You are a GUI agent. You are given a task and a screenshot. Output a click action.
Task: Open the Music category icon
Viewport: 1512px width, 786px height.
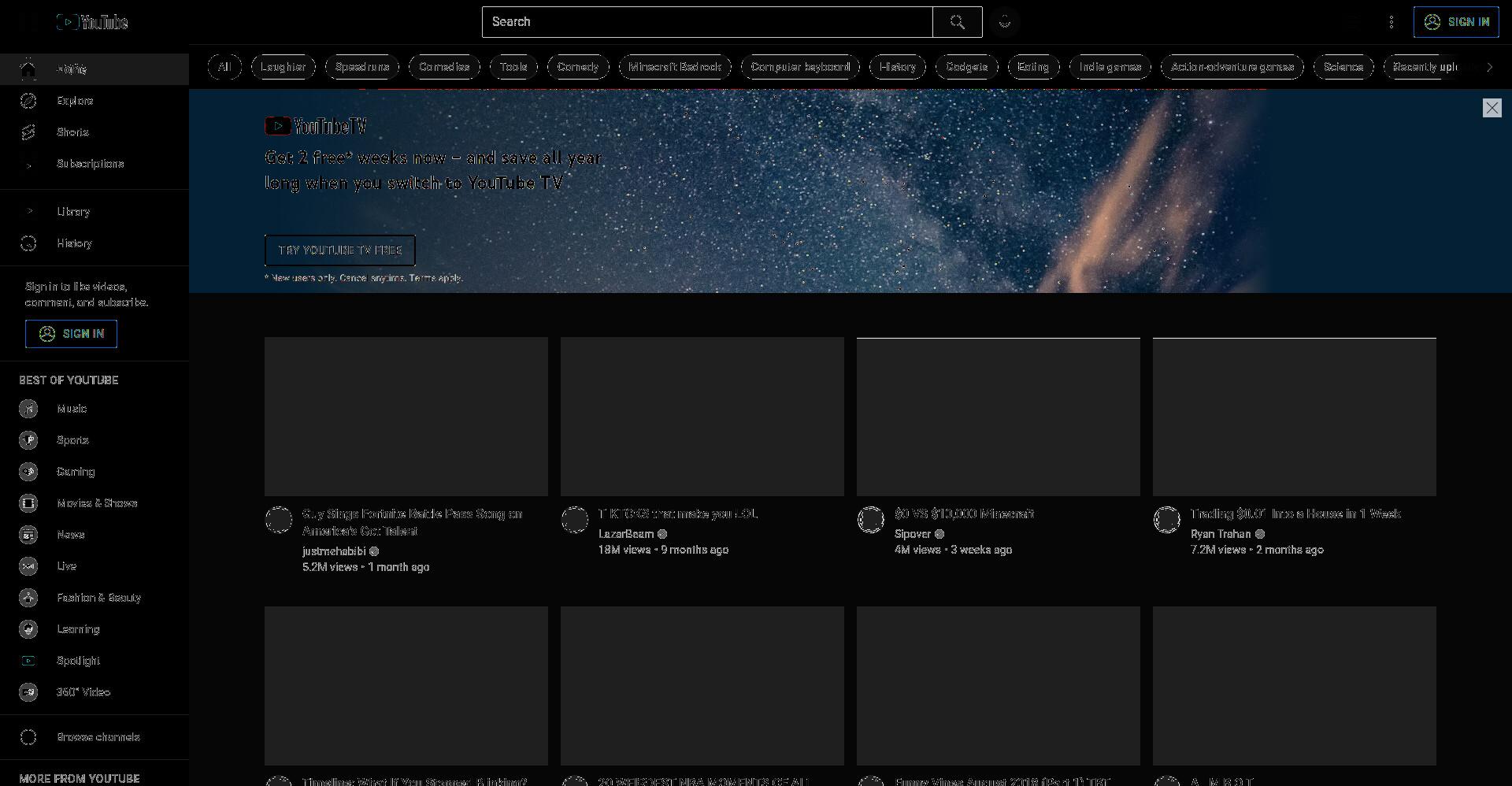(x=28, y=409)
